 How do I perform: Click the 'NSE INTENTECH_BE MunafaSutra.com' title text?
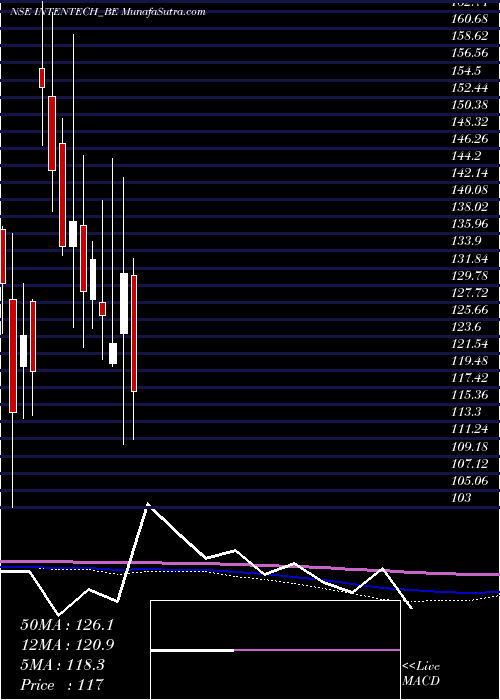click(108, 11)
